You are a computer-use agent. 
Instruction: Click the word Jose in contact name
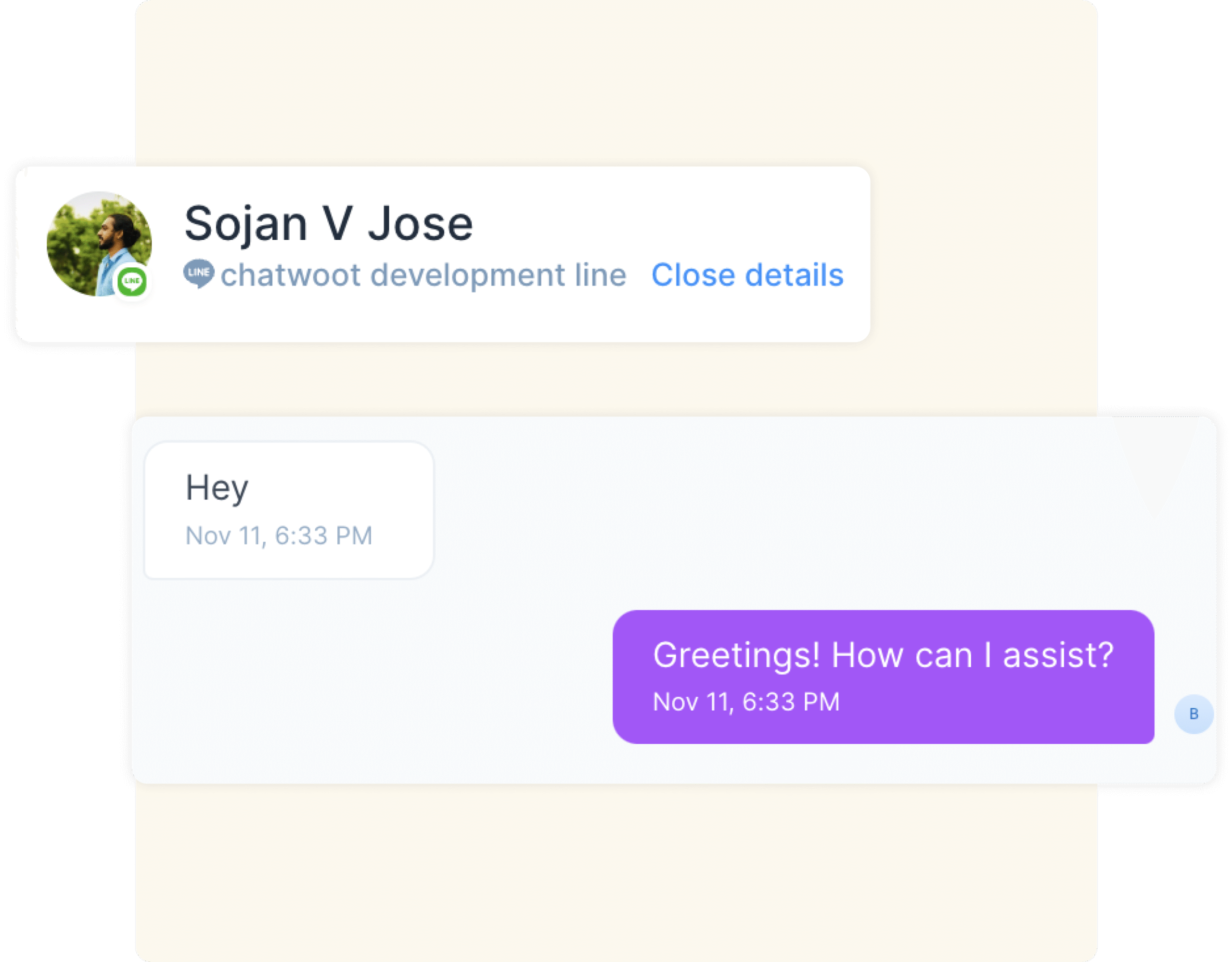420,224
